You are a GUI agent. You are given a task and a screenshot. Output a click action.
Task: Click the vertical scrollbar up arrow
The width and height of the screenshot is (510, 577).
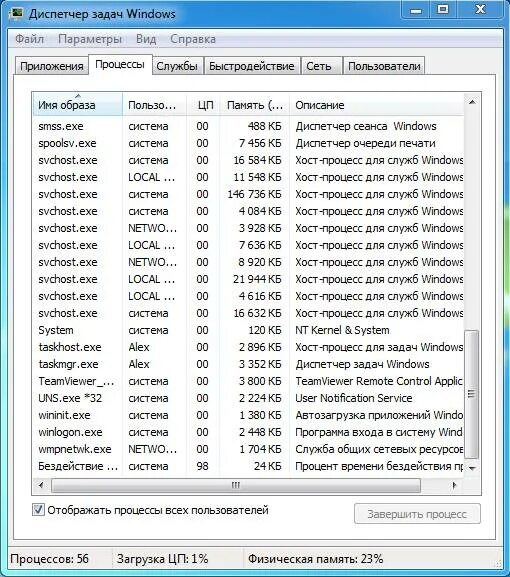click(472, 102)
